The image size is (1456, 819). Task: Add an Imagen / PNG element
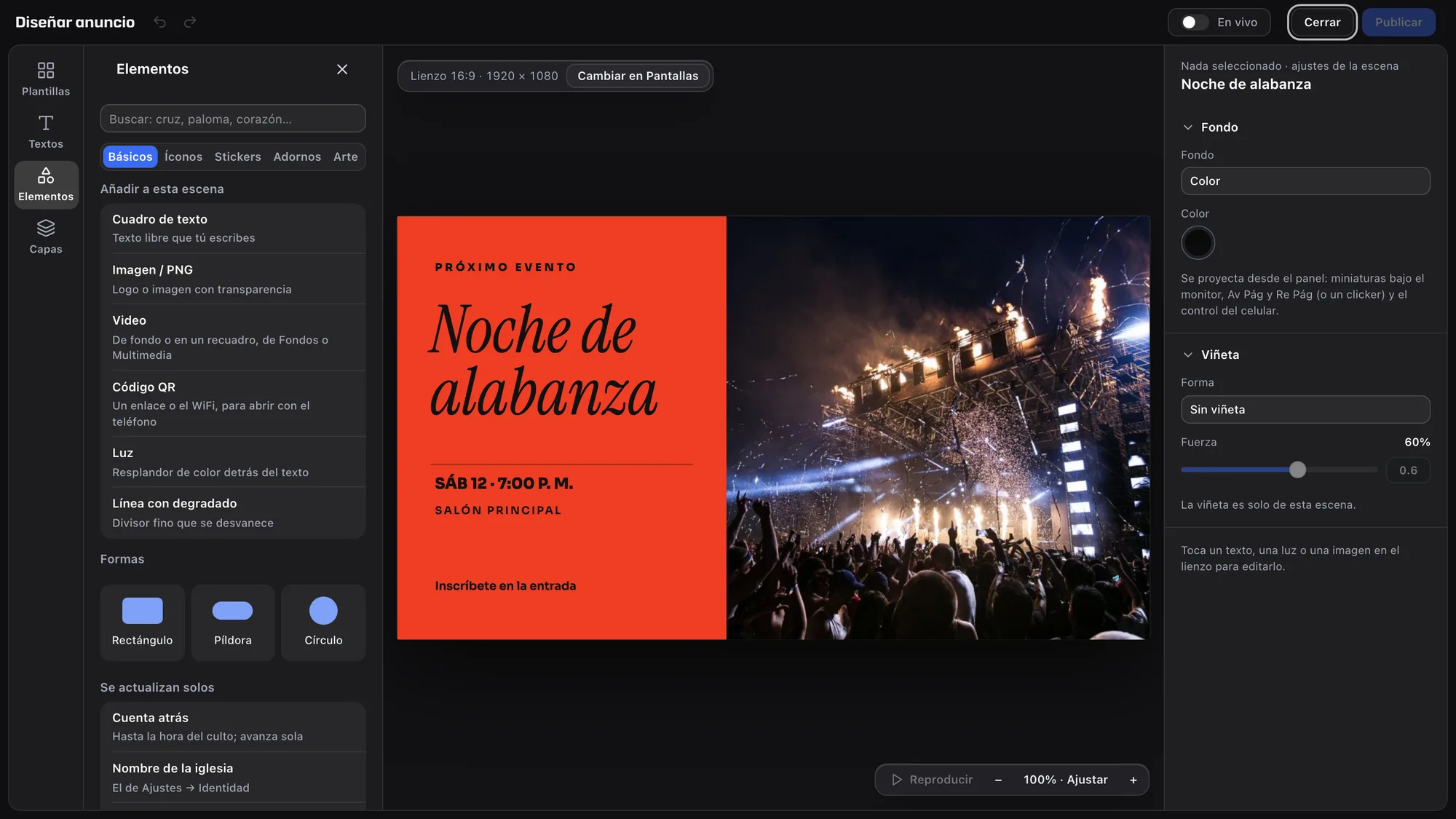click(233, 280)
